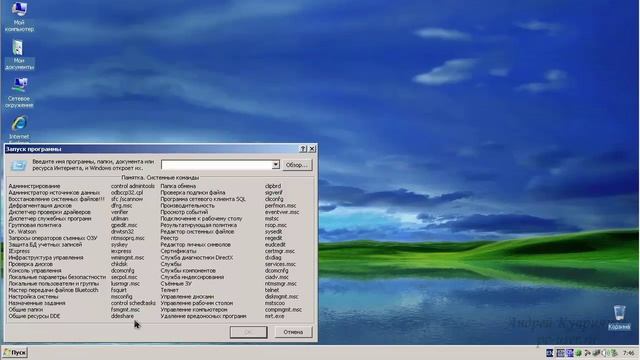This screenshot has height=360, width=640.
Task: Click the 'odbccp32.cpl' command text
Action: tap(127, 193)
